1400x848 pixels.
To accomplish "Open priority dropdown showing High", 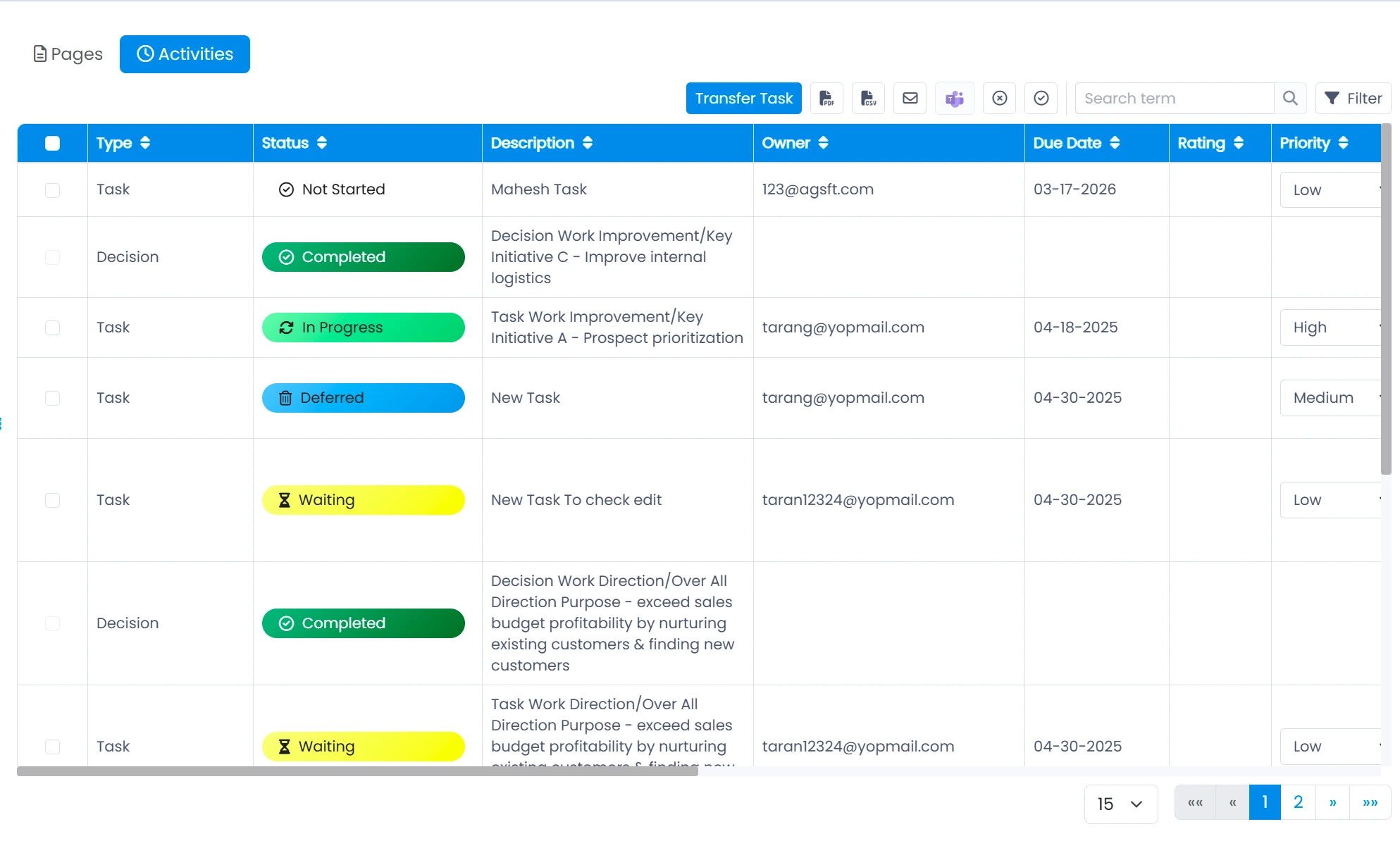I will coord(1330,328).
